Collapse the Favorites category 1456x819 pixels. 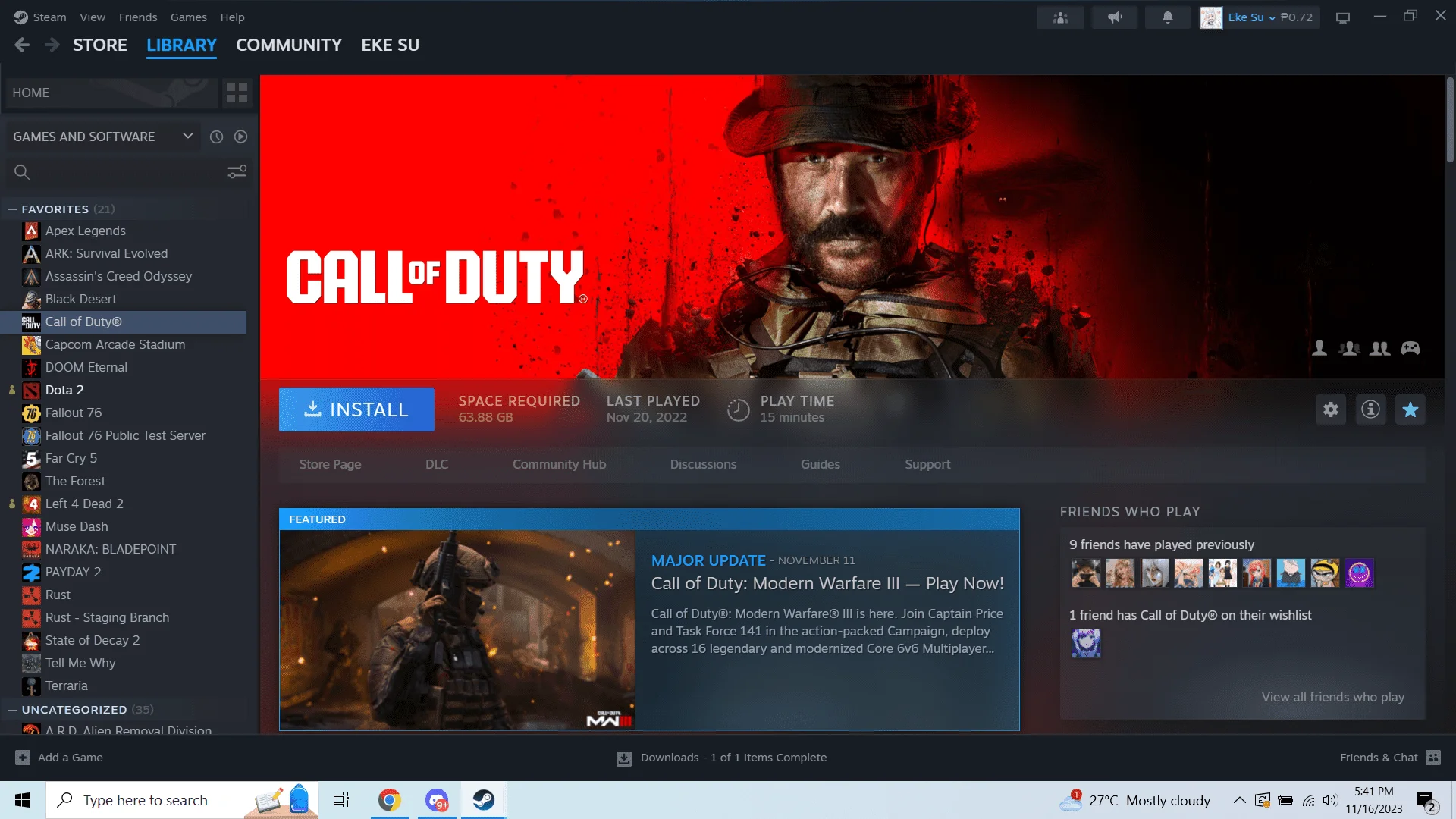coord(12,209)
